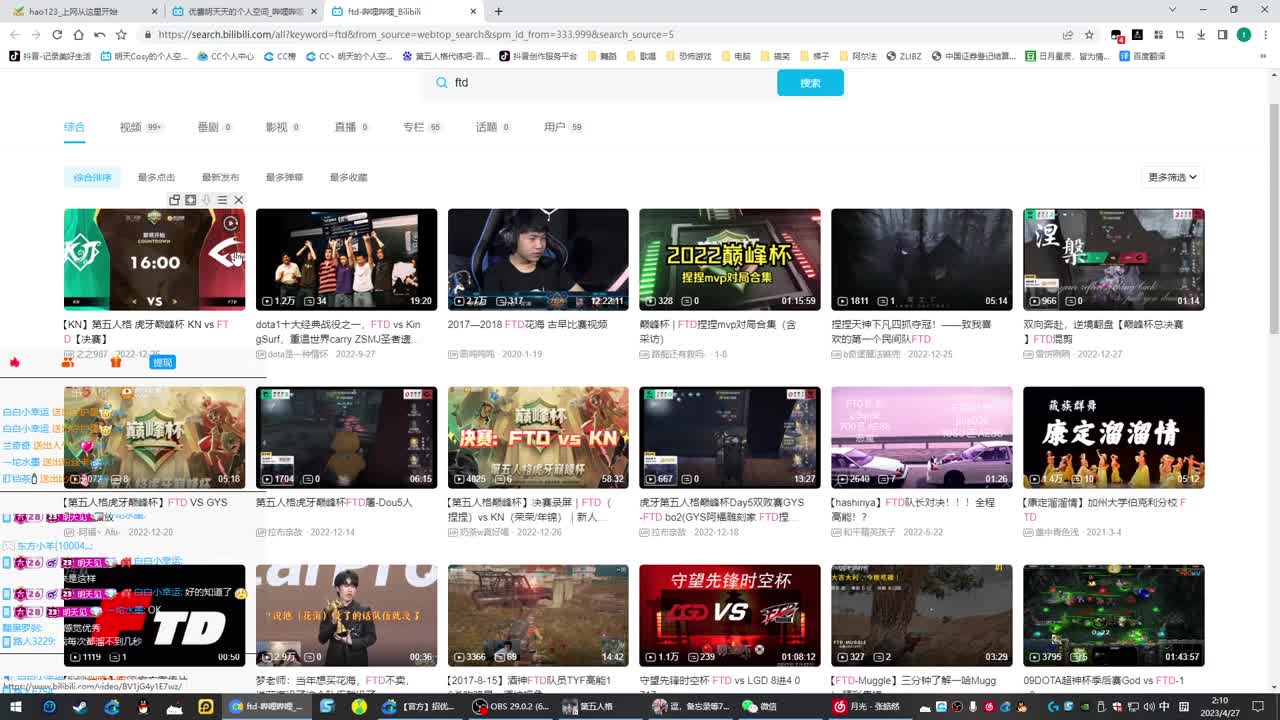The height and width of the screenshot is (720, 1280).
Task: Click uploader 雪饼啊啊 link
Action: coord(1054,354)
